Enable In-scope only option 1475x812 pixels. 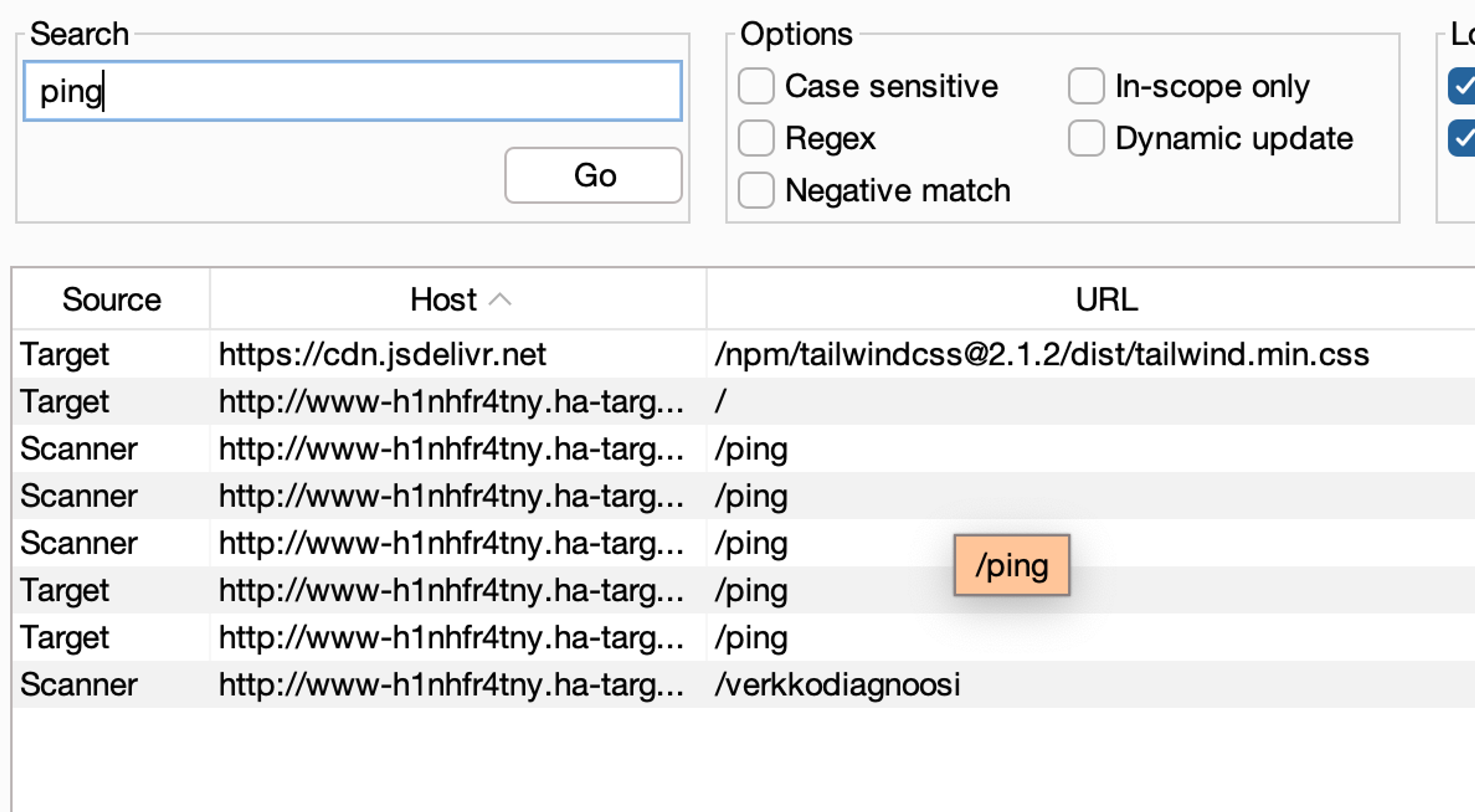pyautogui.click(x=1086, y=86)
